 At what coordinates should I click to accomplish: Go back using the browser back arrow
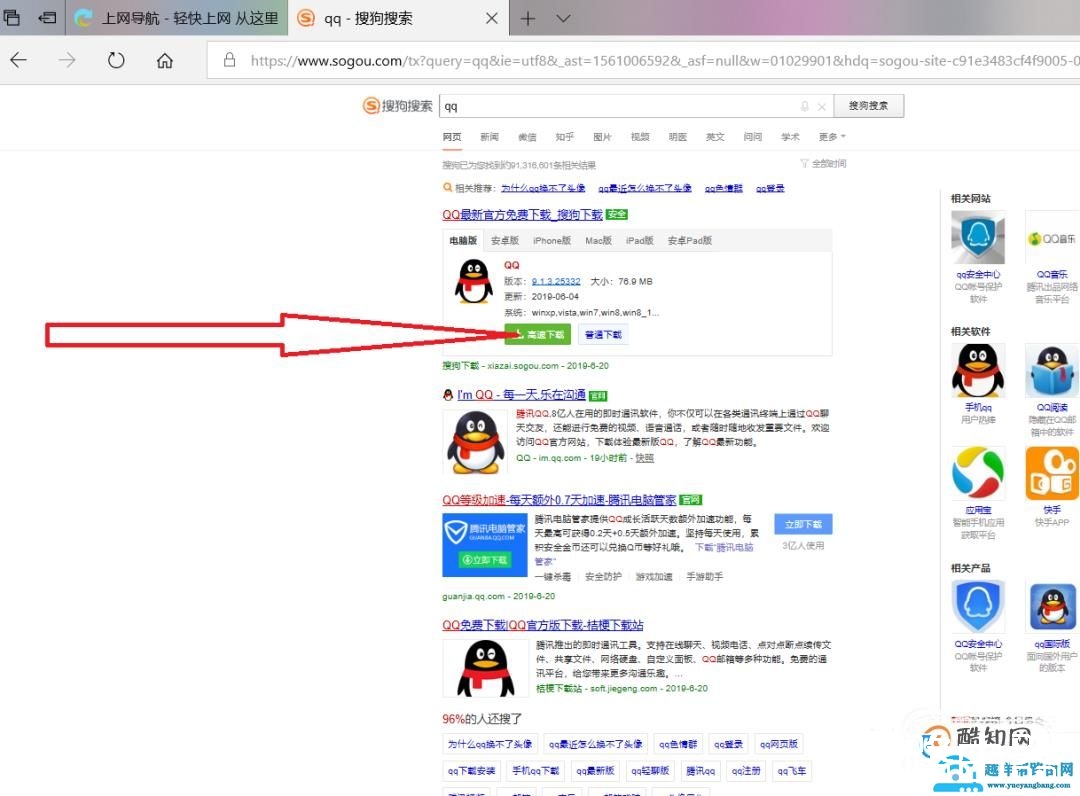point(19,61)
